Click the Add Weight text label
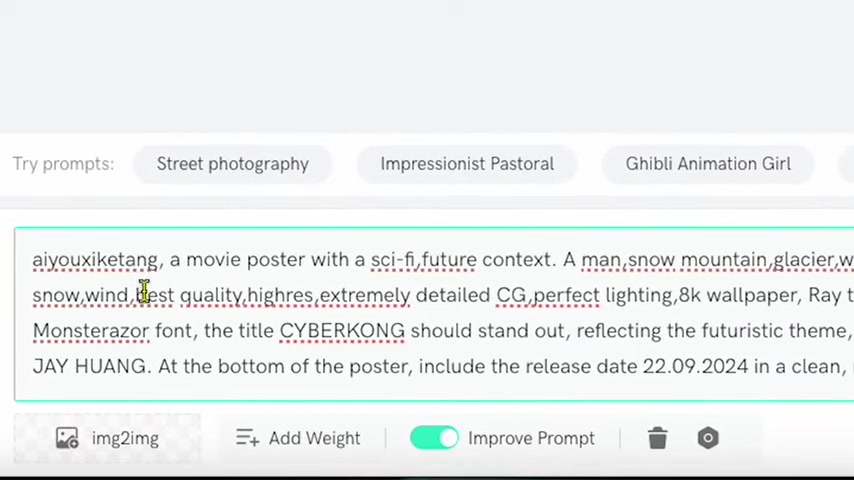Image resolution: width=854 pixels, height=480 pixels. coord(314,439)
